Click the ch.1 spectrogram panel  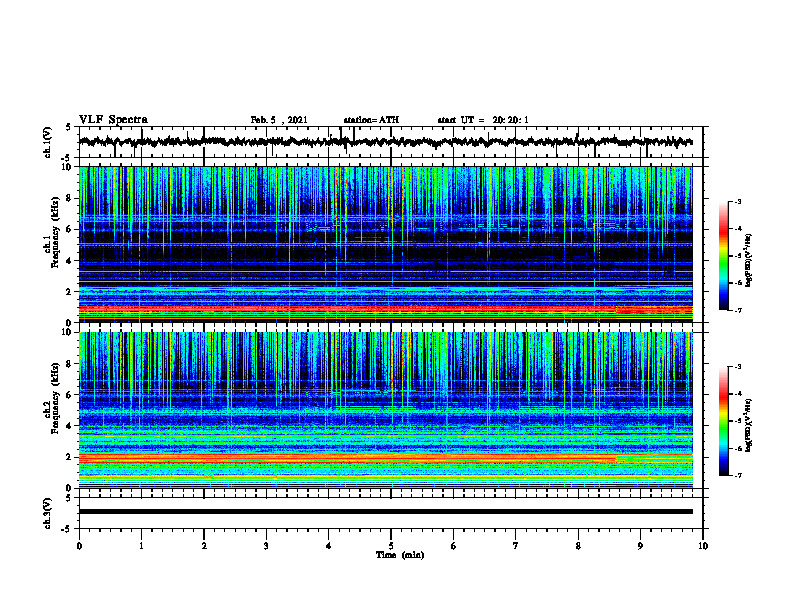click(385, 244)
